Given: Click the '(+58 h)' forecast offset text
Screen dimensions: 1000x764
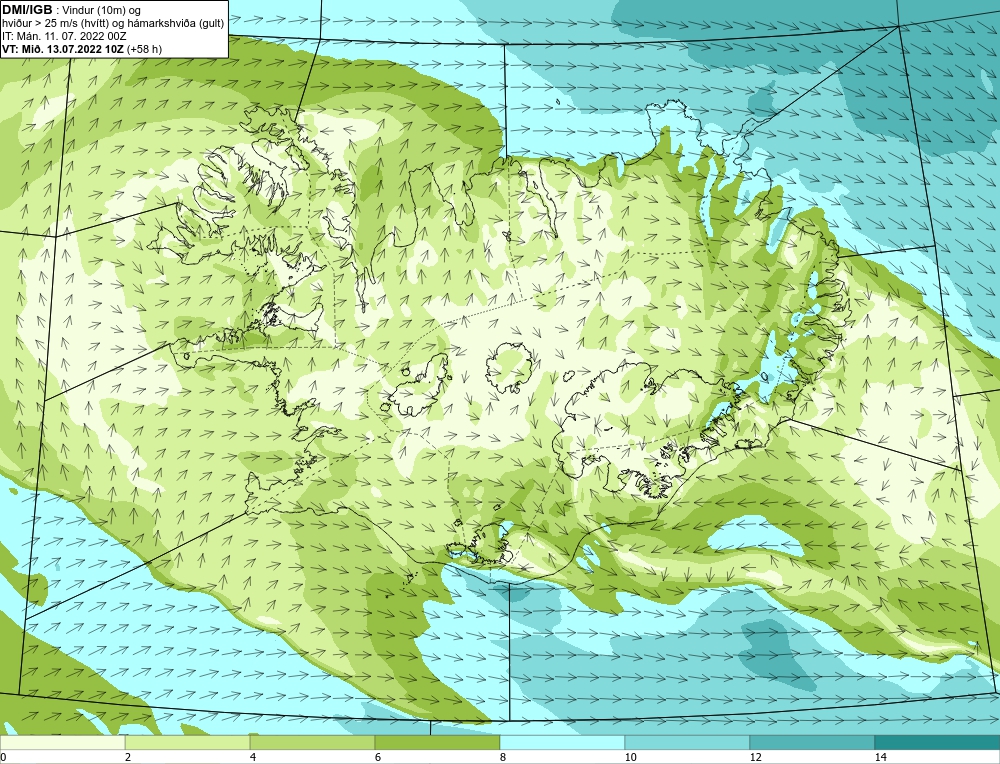Looking at the screenshot, I should (145, 48).
